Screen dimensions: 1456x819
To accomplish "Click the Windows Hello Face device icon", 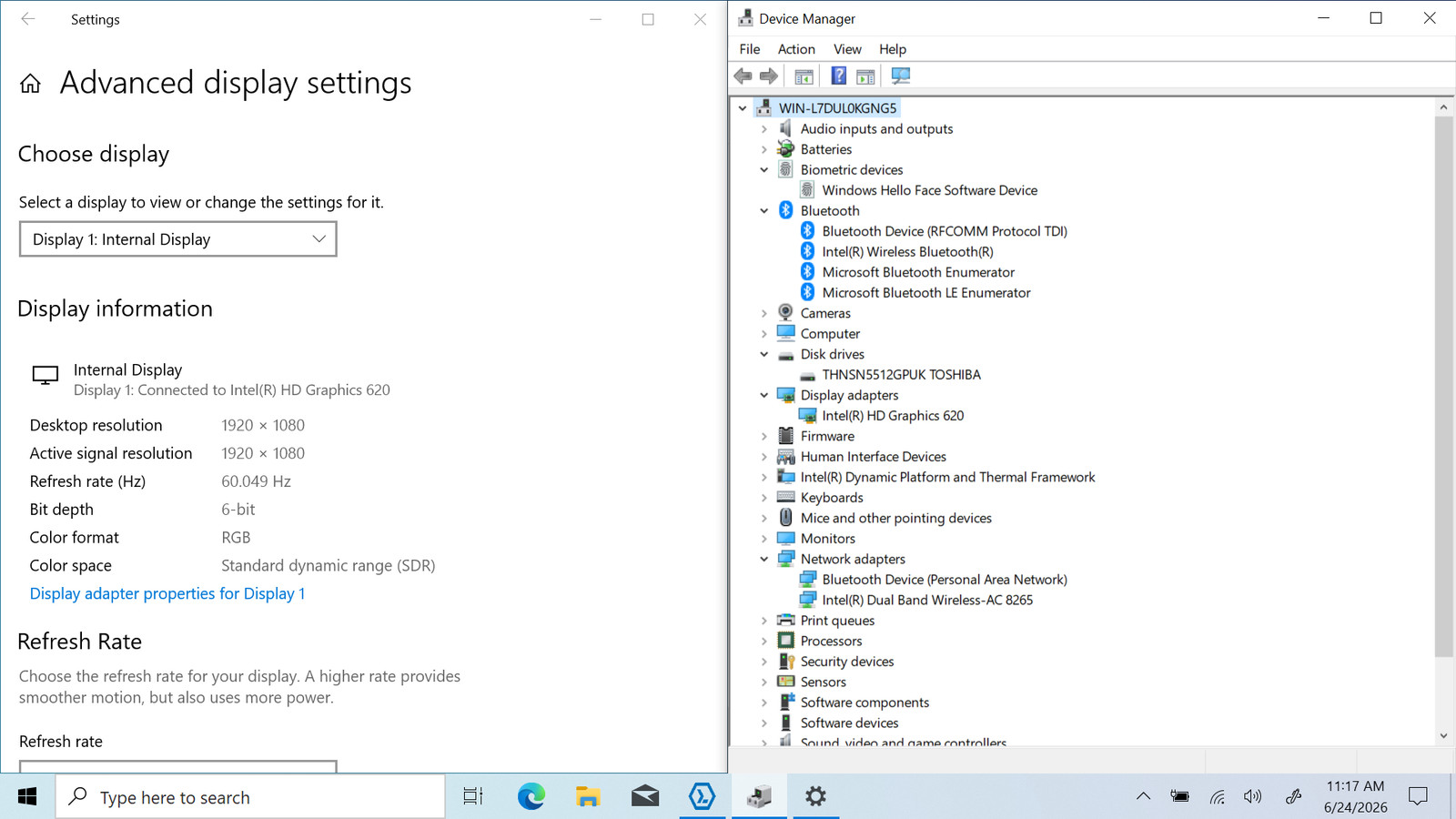I will tap(807, 190).
